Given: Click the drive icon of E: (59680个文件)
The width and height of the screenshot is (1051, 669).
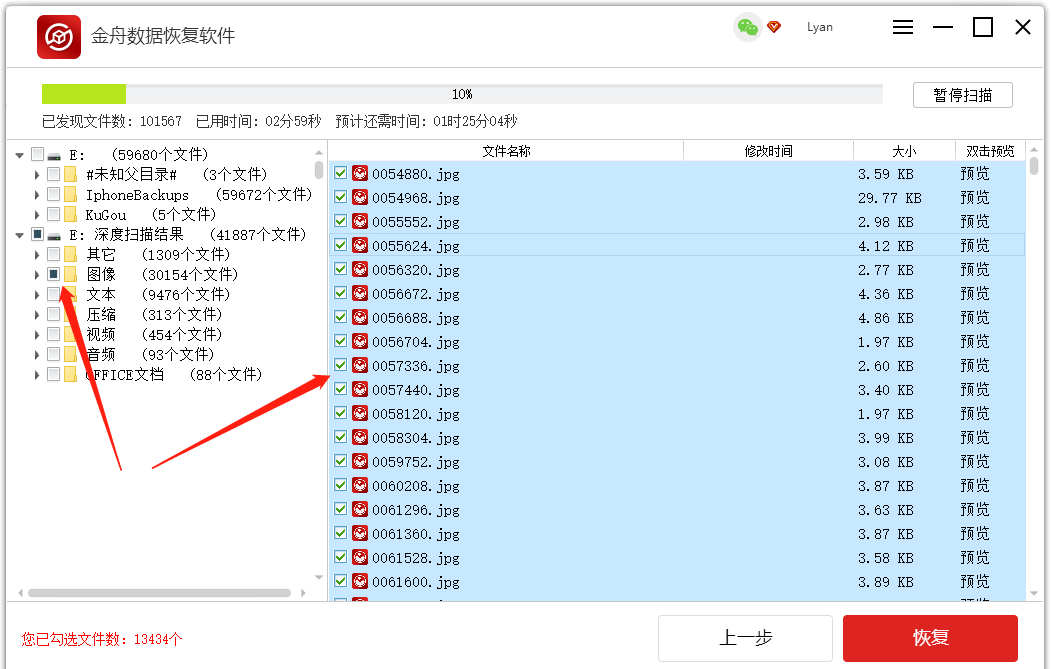Looking at the screenshot, I should pos(54,156).
